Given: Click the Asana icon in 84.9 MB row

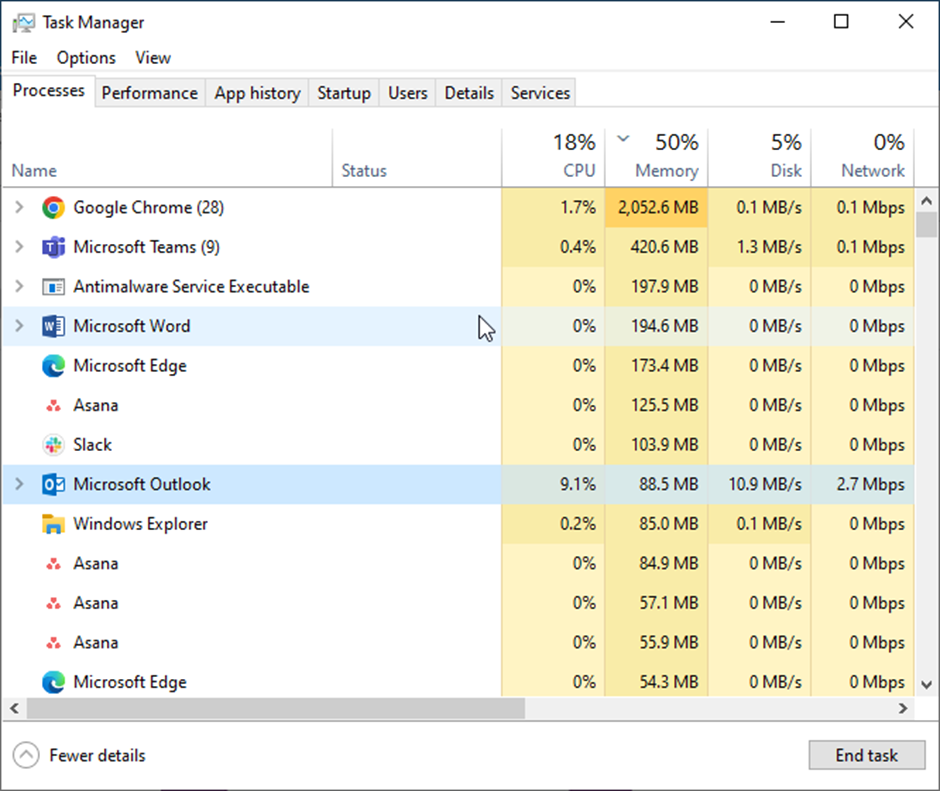Looking at the screenshot, I should [x=53, y=564].
